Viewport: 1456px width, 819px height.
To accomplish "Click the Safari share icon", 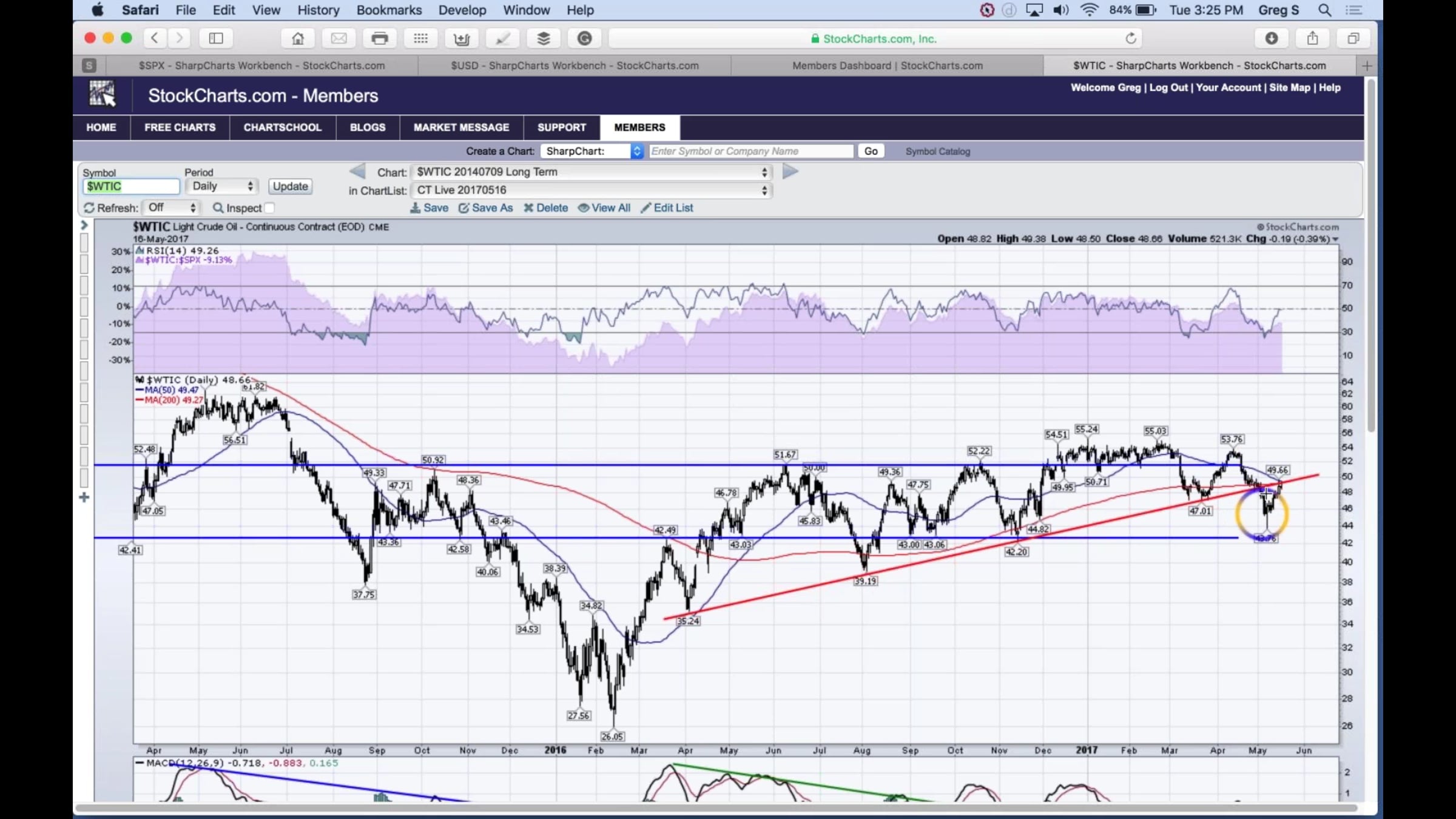I will [1312, 38].
